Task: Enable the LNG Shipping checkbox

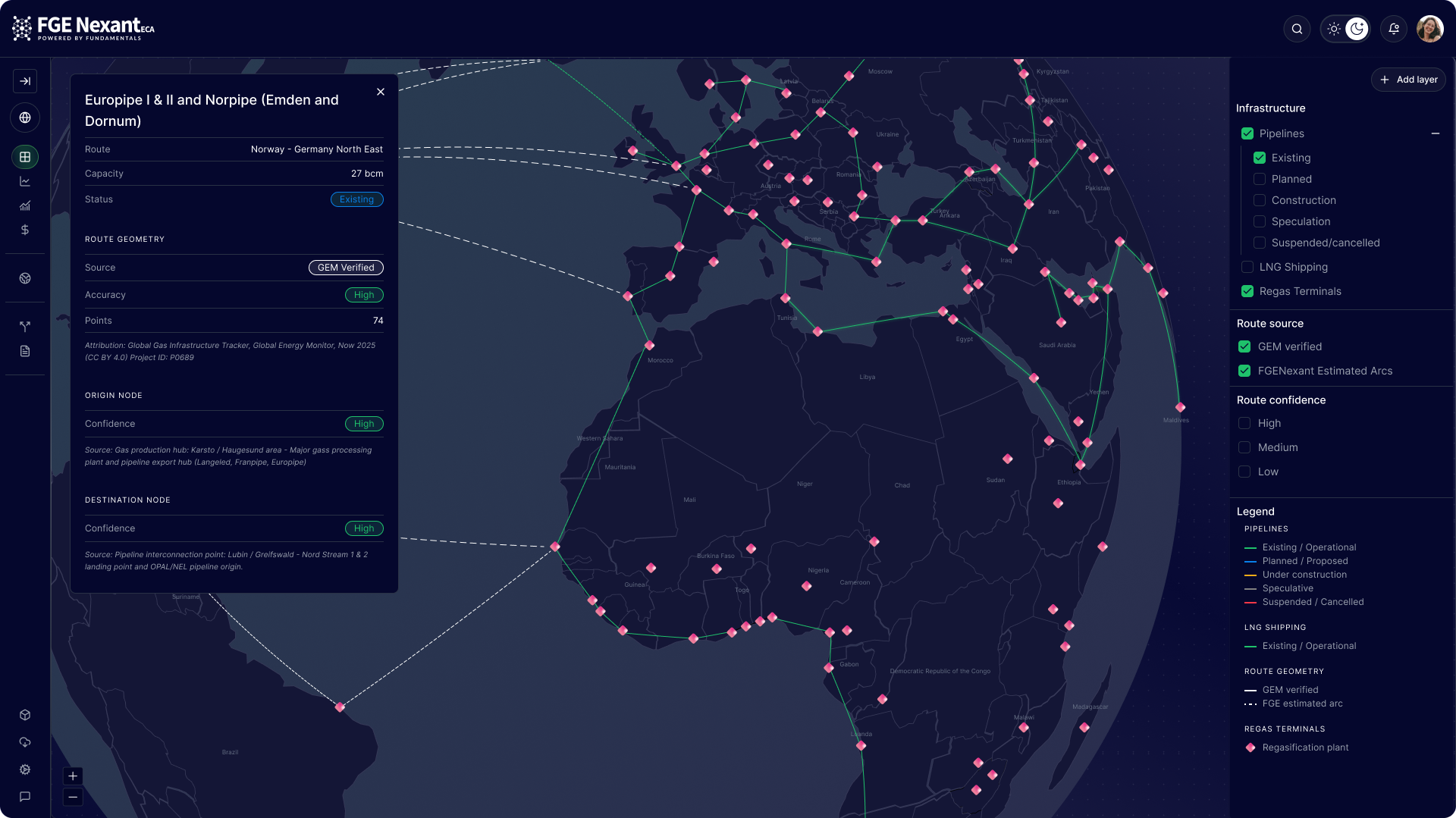Action: [x=1247, y=267]
